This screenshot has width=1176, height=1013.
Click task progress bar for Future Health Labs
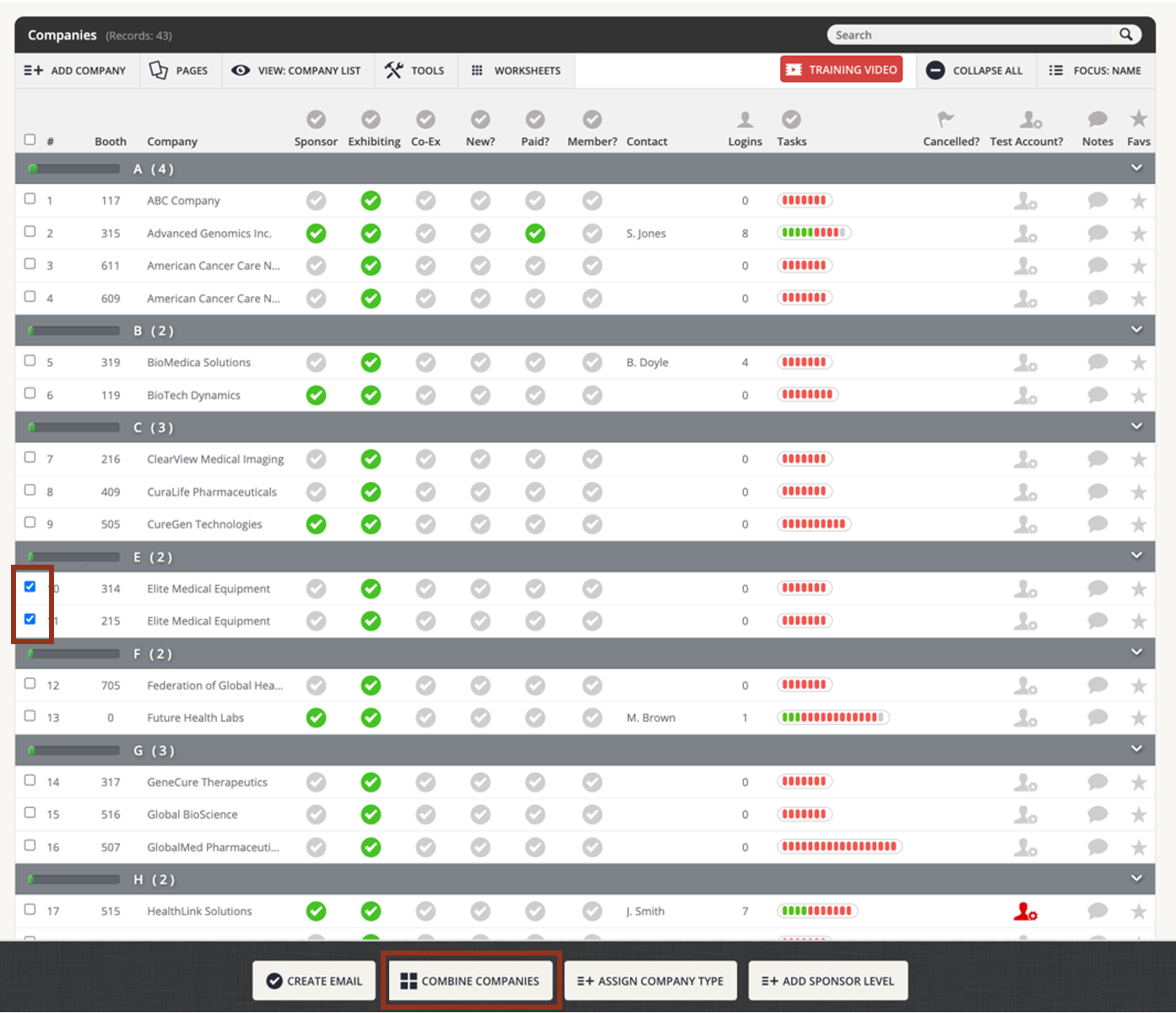coord(833,718)
